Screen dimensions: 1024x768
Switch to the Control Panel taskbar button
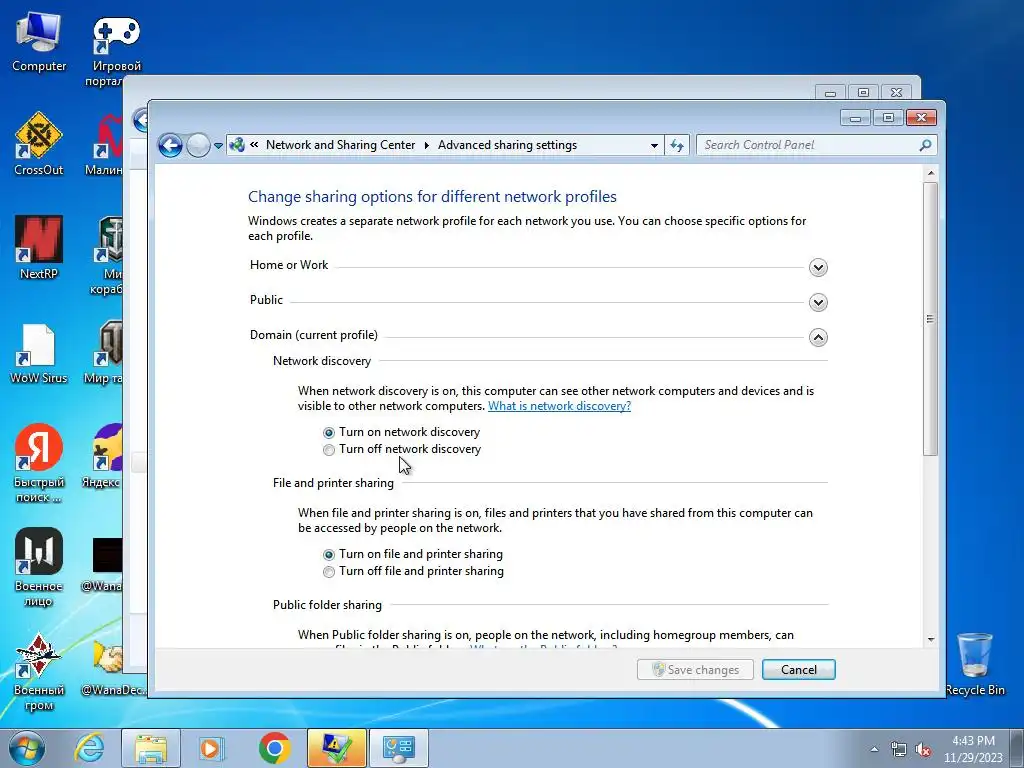tap(398, 748)
